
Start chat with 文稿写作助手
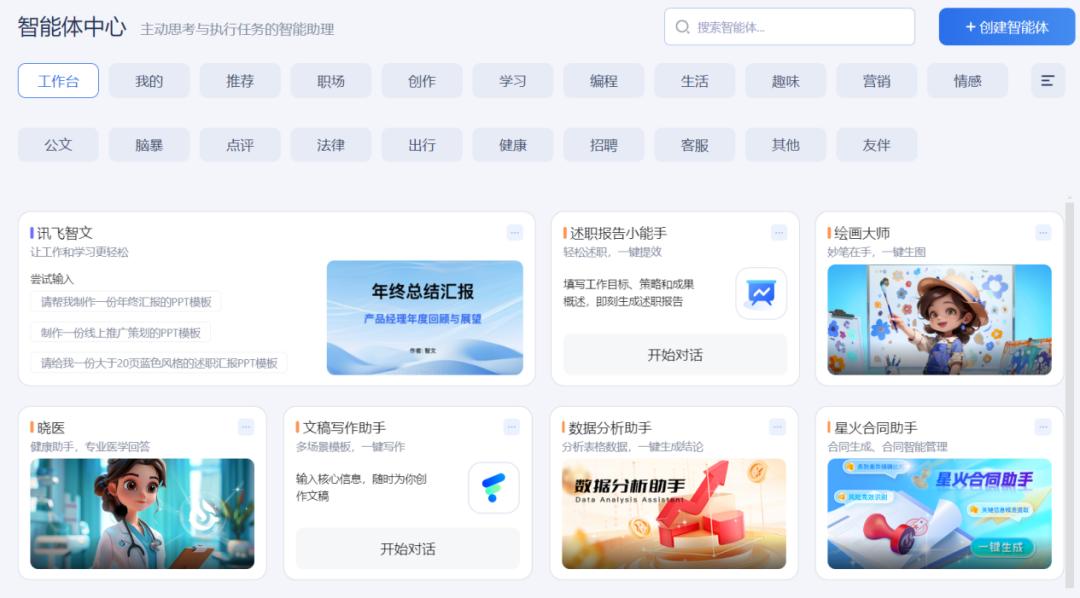pos(408,549)
